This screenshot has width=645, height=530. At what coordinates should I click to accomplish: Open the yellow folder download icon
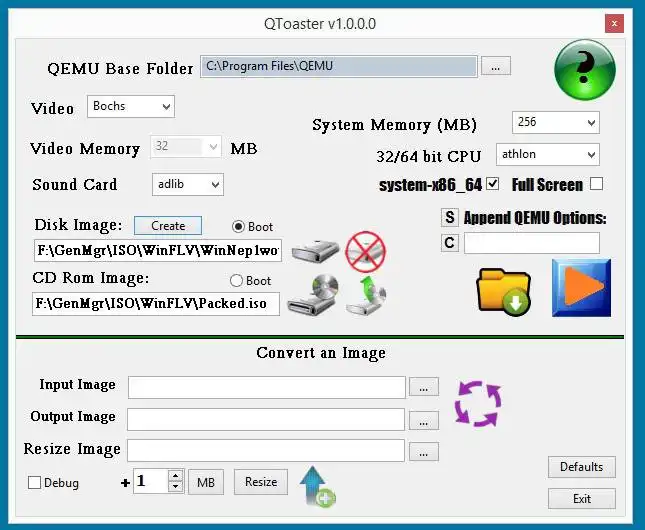[x=504, y=293]
